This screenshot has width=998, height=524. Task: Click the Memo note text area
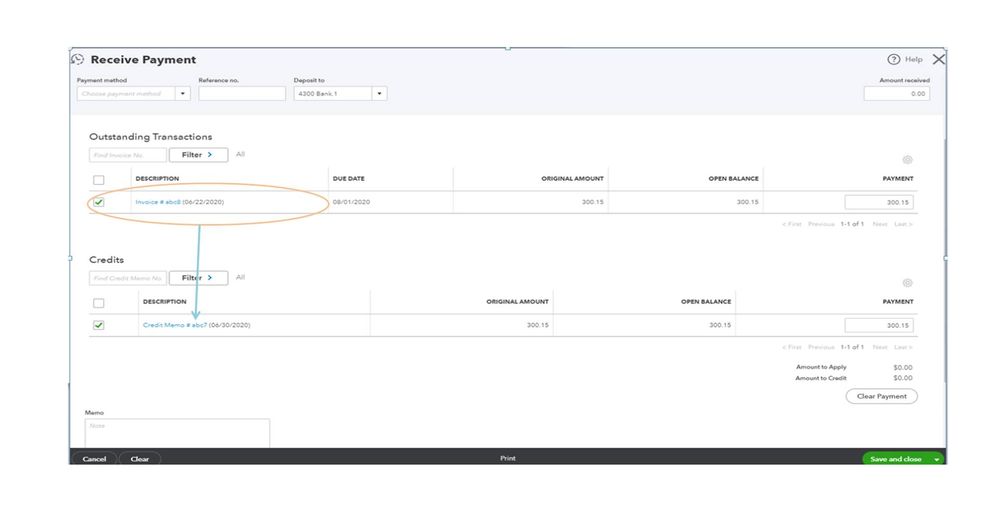(x=177, y=433)
